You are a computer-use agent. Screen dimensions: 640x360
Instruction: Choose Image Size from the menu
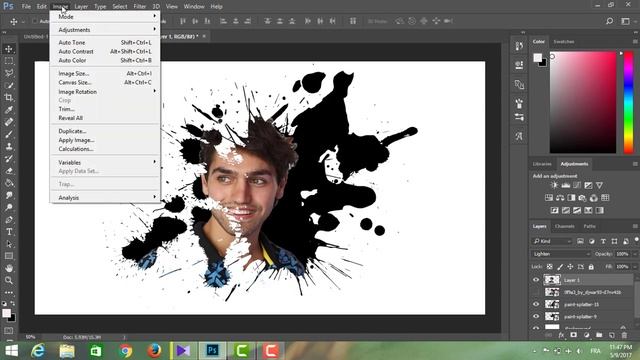[x=105, y=73]
